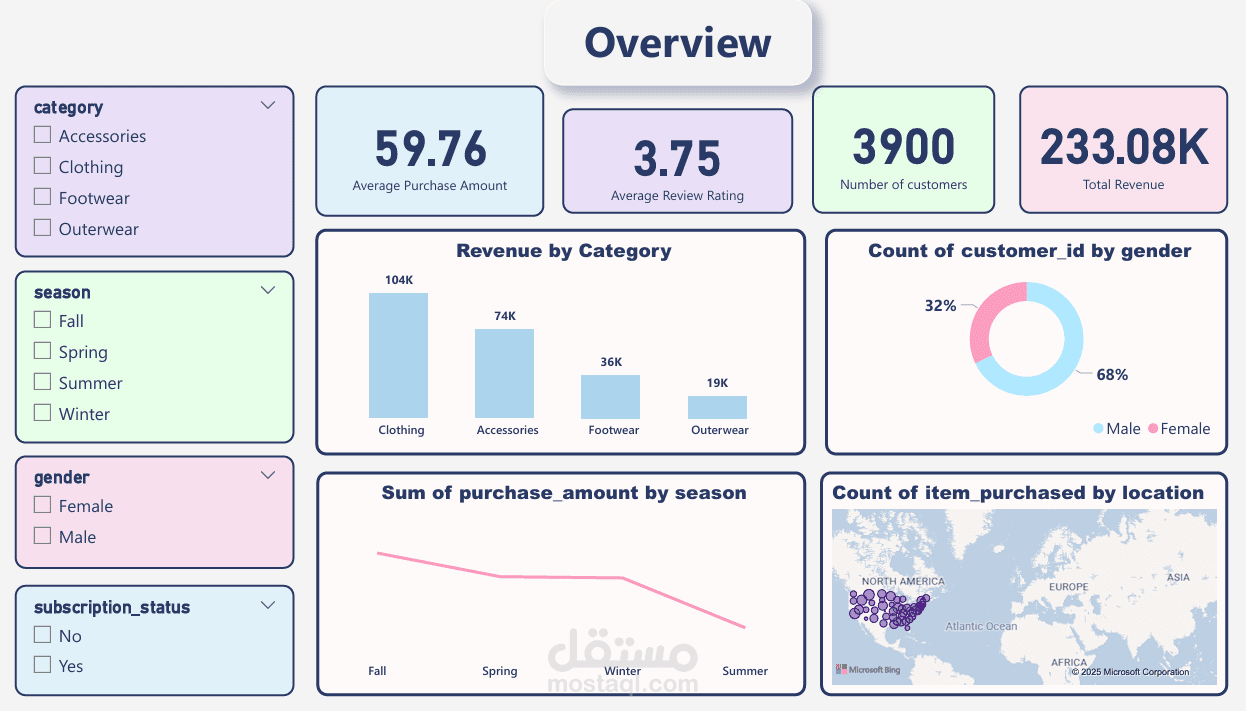
Task: Select the Total Revenue KPI card
Action: point(1123,150)
